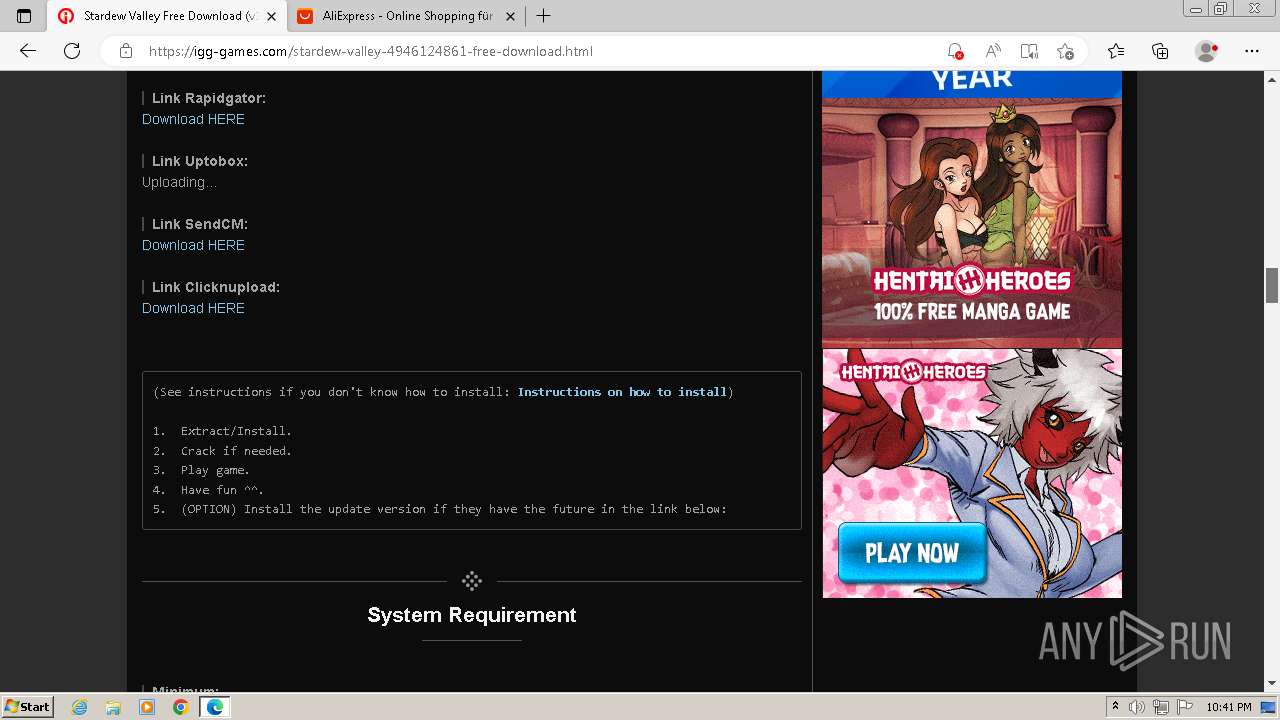Viewport: 1280px width, 720px height.
Task: Open Action Center flag icon
Action: (x=1184, y=707)
